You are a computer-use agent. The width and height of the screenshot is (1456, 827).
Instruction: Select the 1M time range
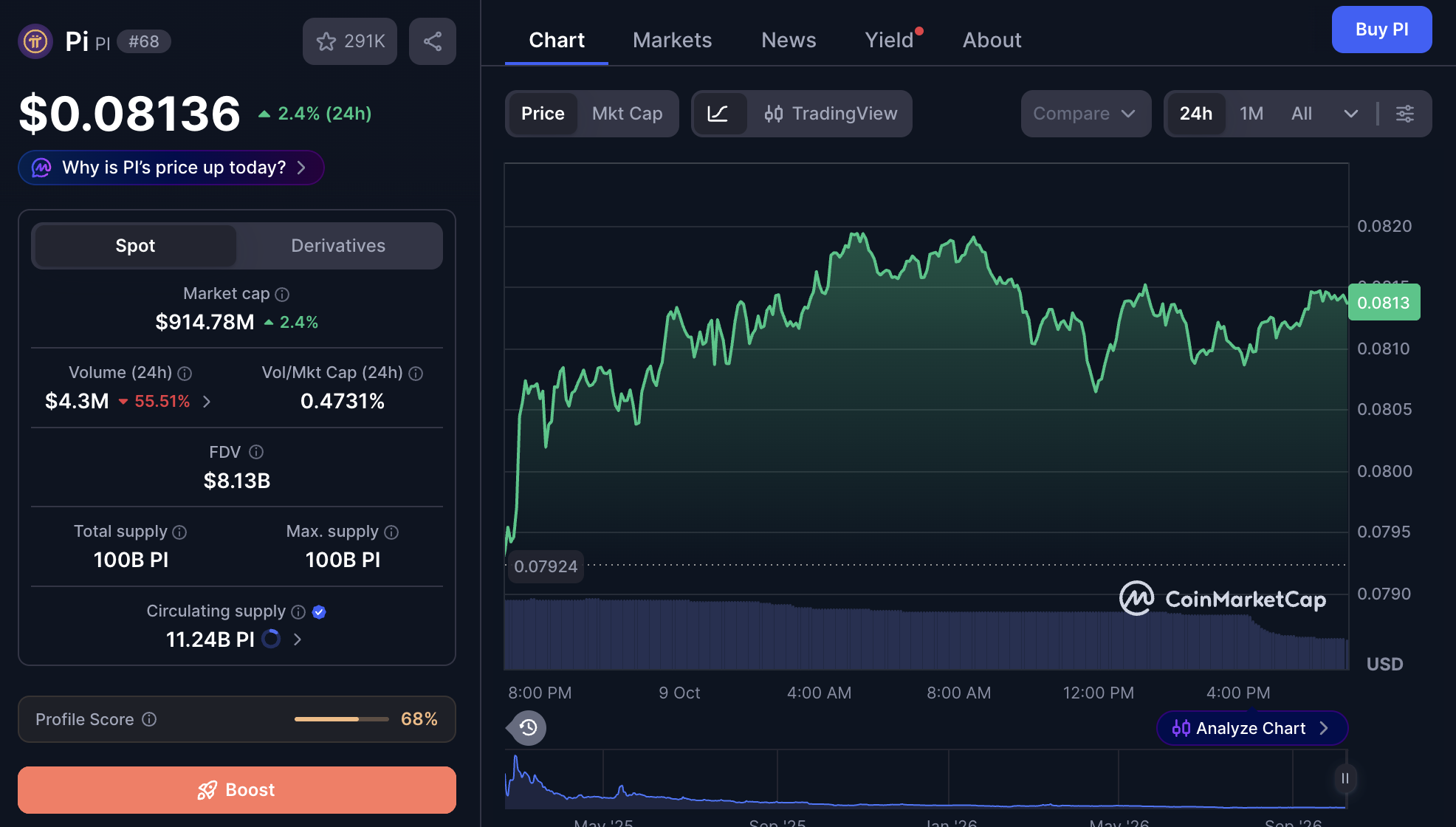coord(1251,114)
